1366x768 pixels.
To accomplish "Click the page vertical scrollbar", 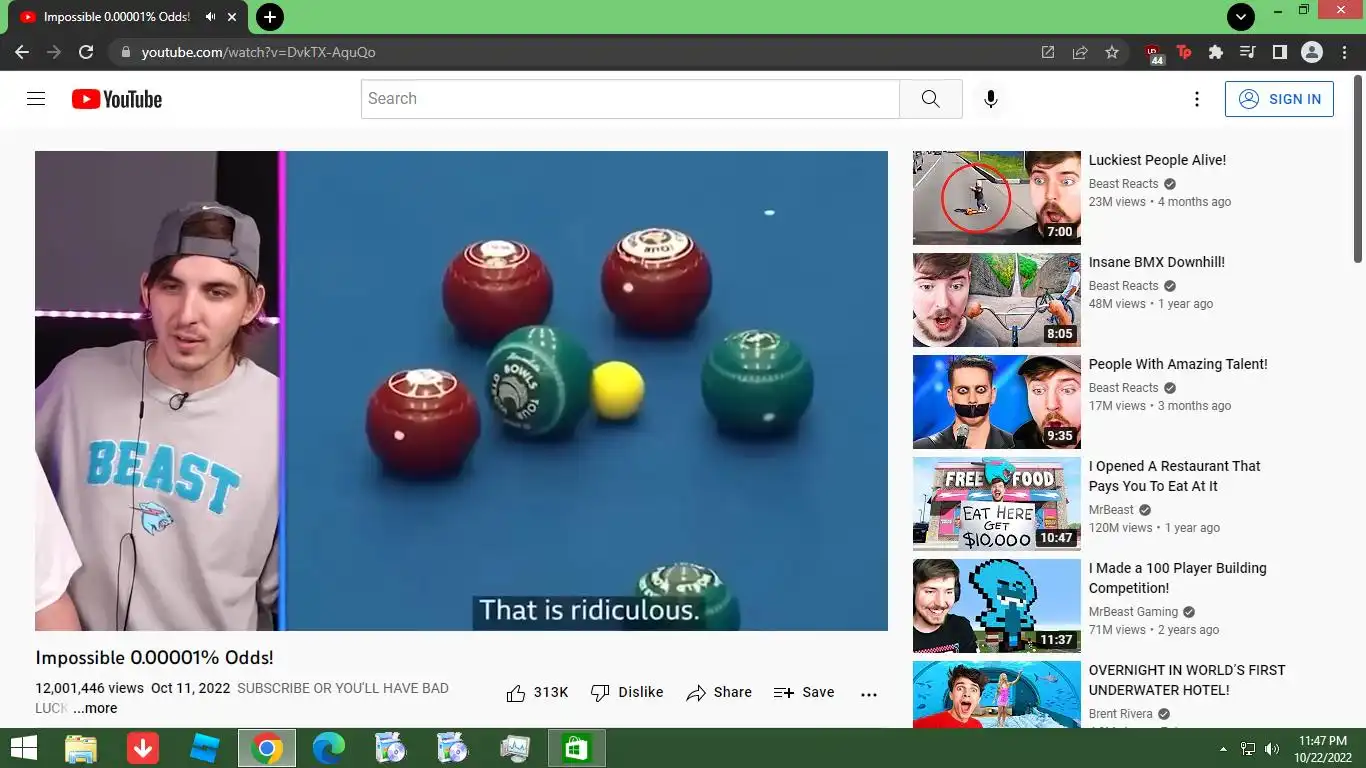I will click(1359, 168).
